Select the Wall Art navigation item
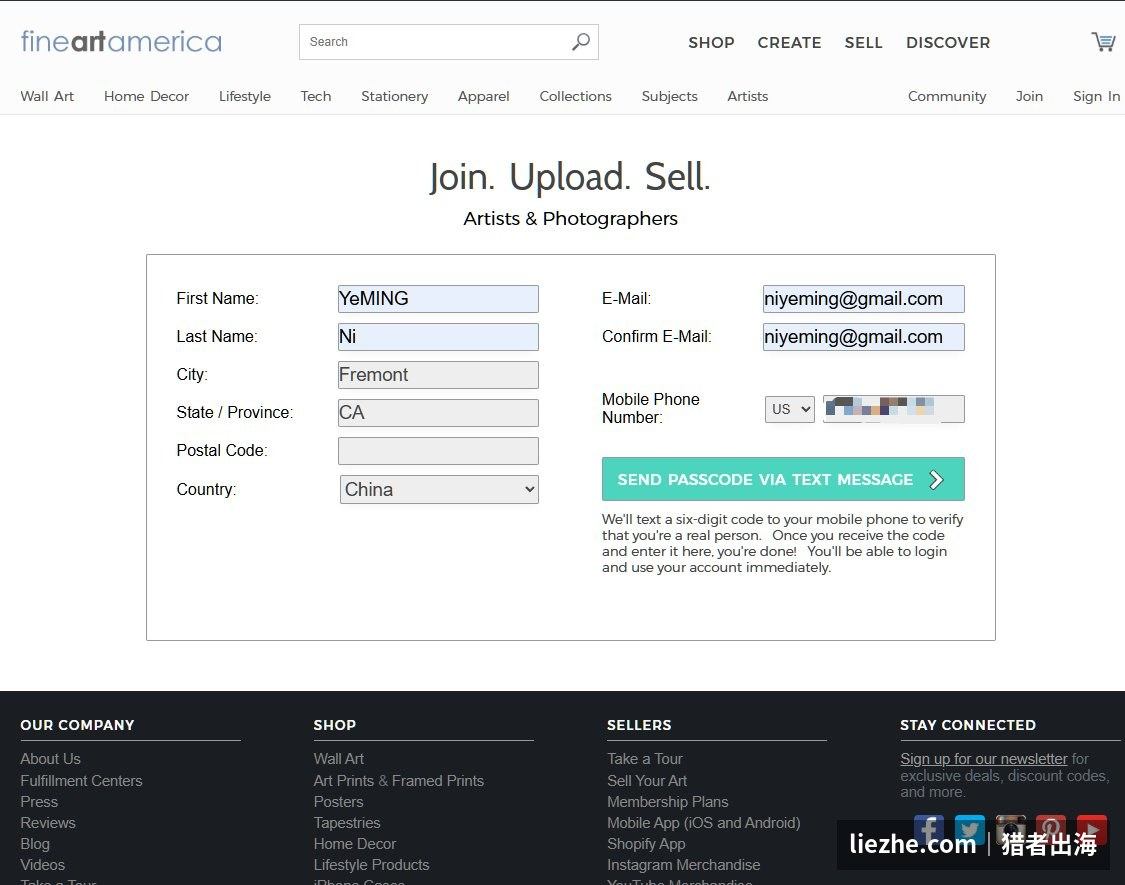1125x885 pixels. [47, 96]
